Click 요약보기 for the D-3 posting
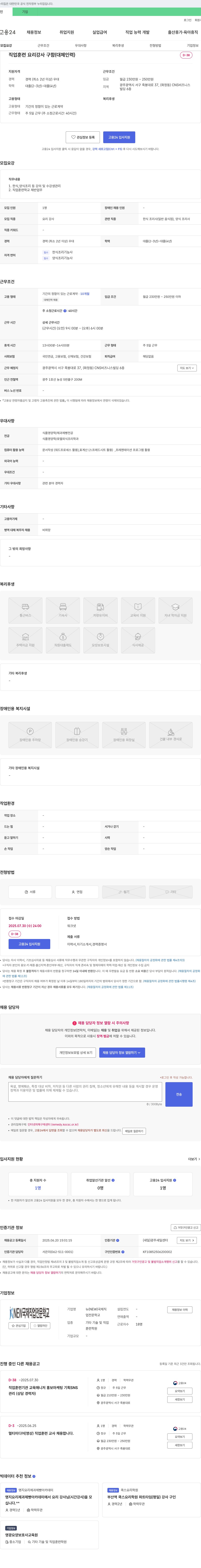 coord(180,1437)
